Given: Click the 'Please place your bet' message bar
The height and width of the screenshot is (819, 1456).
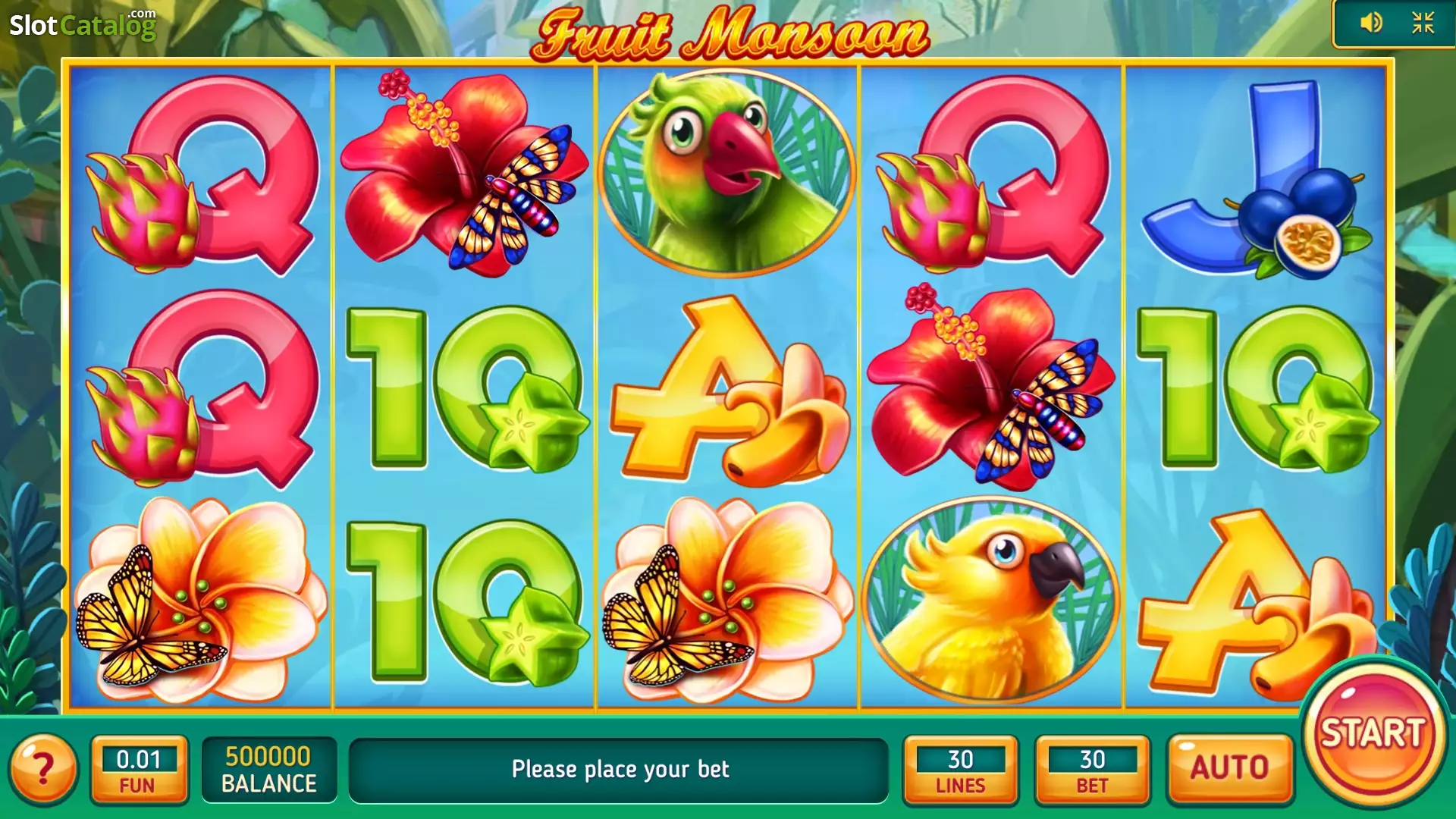Looking at the screenshot, I should tap(619, 770).
